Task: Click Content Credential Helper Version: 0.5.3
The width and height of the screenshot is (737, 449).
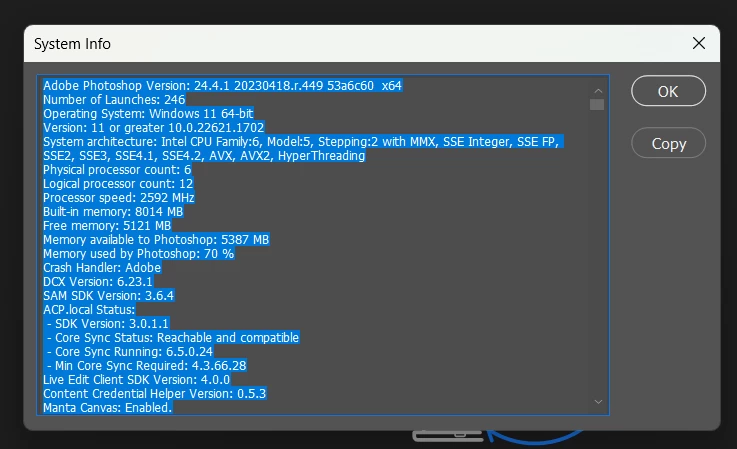Action: [x=155, y=394]
